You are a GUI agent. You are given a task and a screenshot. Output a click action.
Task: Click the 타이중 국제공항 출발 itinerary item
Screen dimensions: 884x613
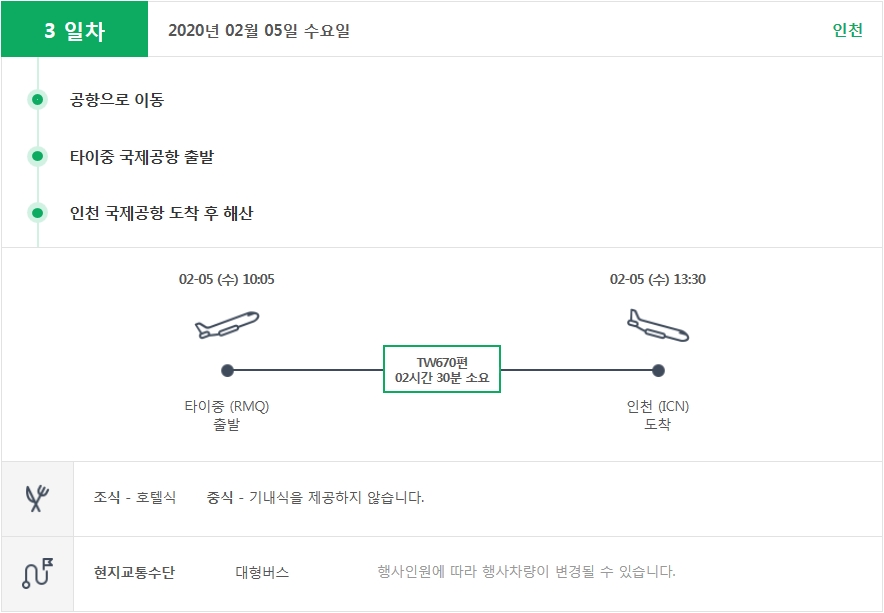pos(142,157)
